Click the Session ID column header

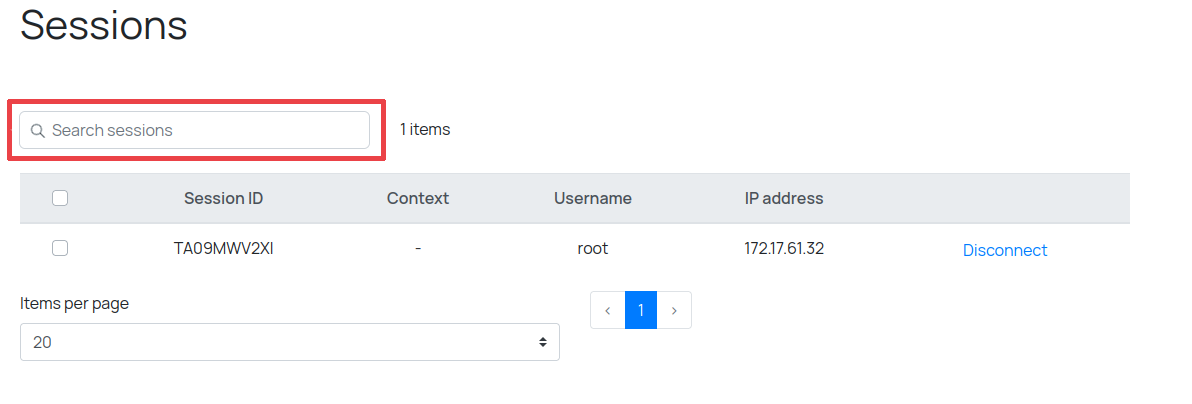[223, 198]
